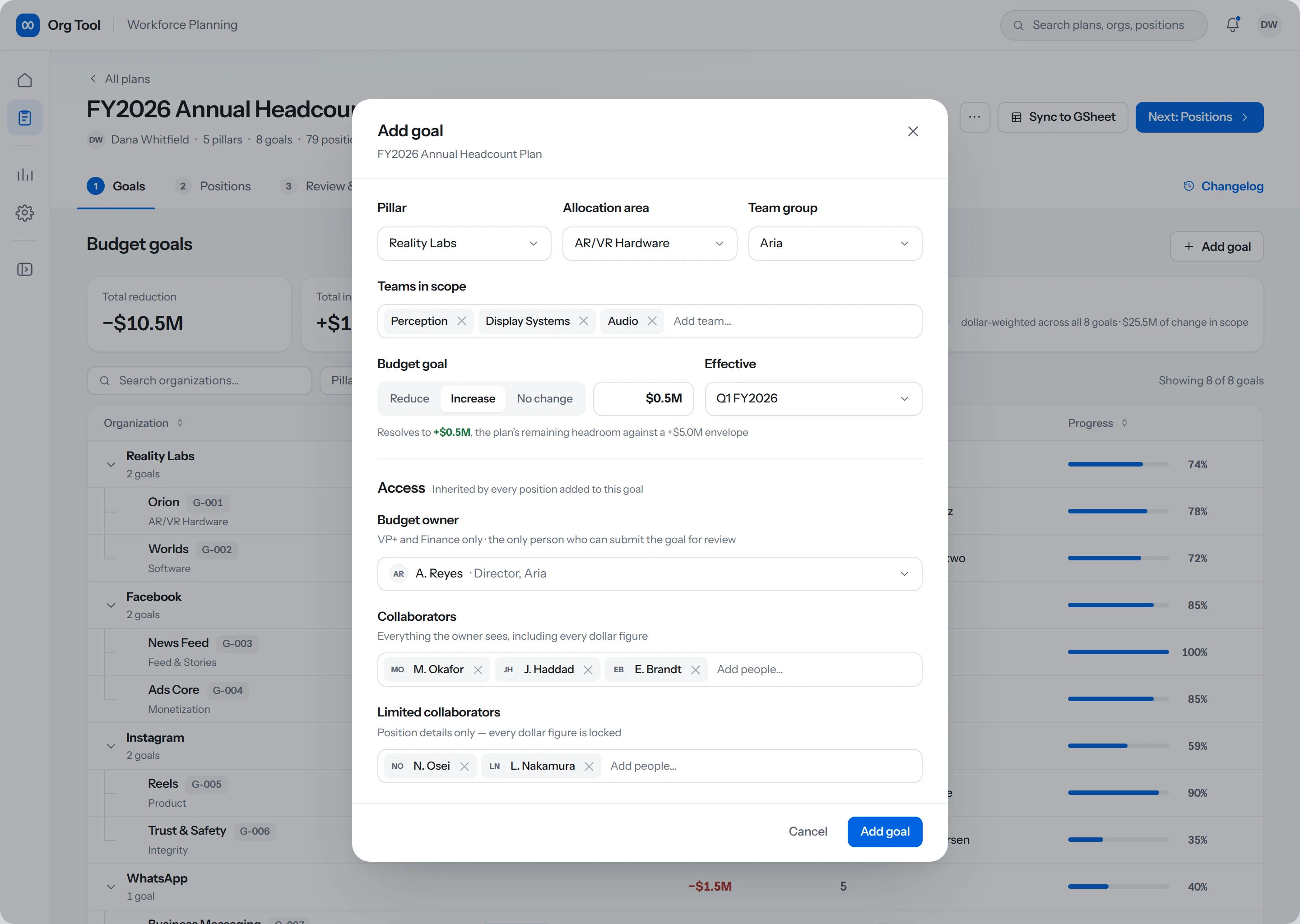Image resolution: width=1300 pixels, height=924 pixels.
Task: Close the Add goal dialog
Action: [x=912, y=131]
